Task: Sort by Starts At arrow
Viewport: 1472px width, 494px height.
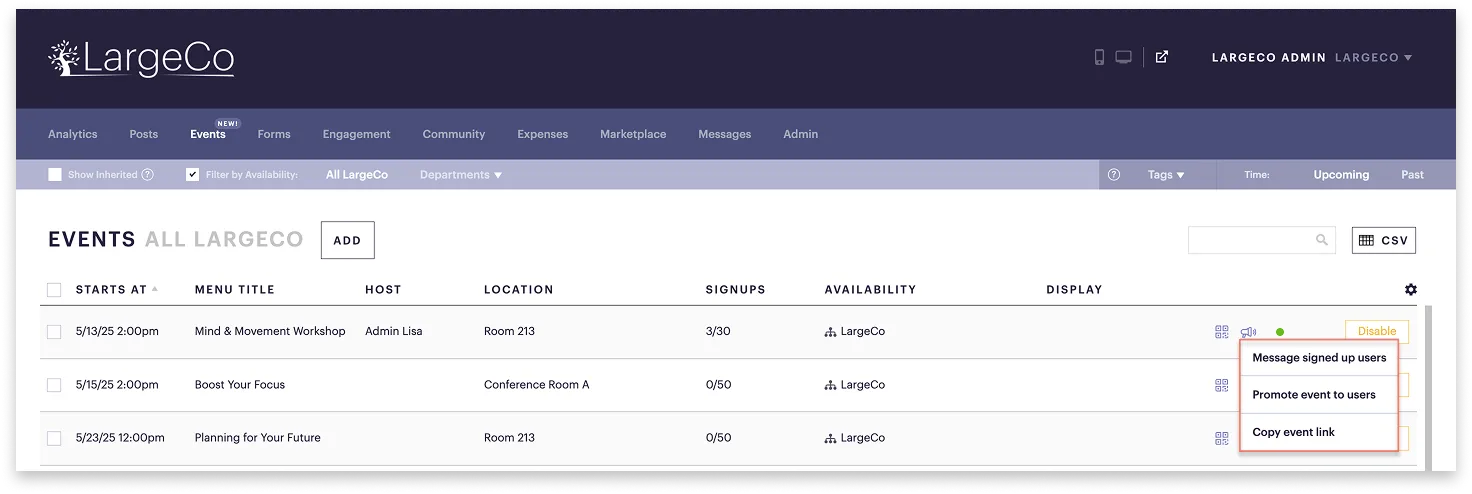Action: (155, 289)
